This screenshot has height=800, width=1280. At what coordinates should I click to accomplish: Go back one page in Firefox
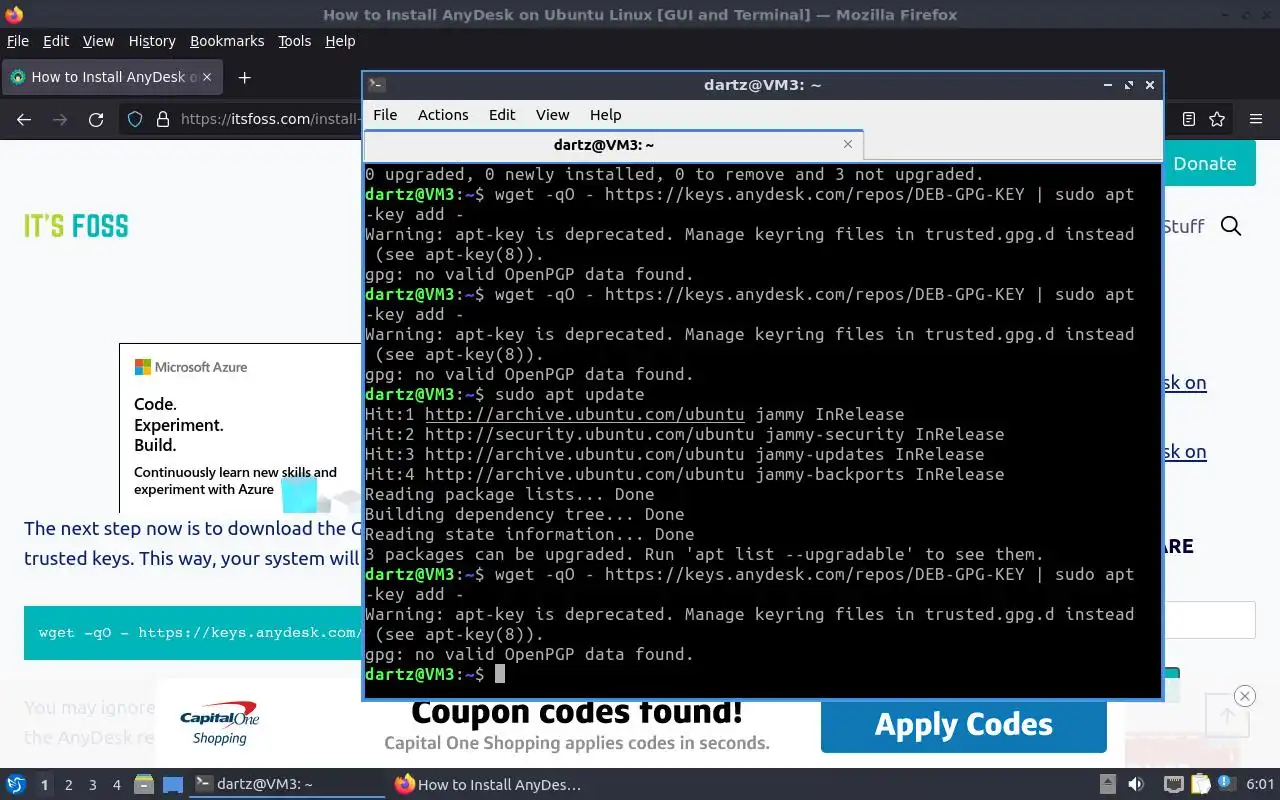point(24,119)
